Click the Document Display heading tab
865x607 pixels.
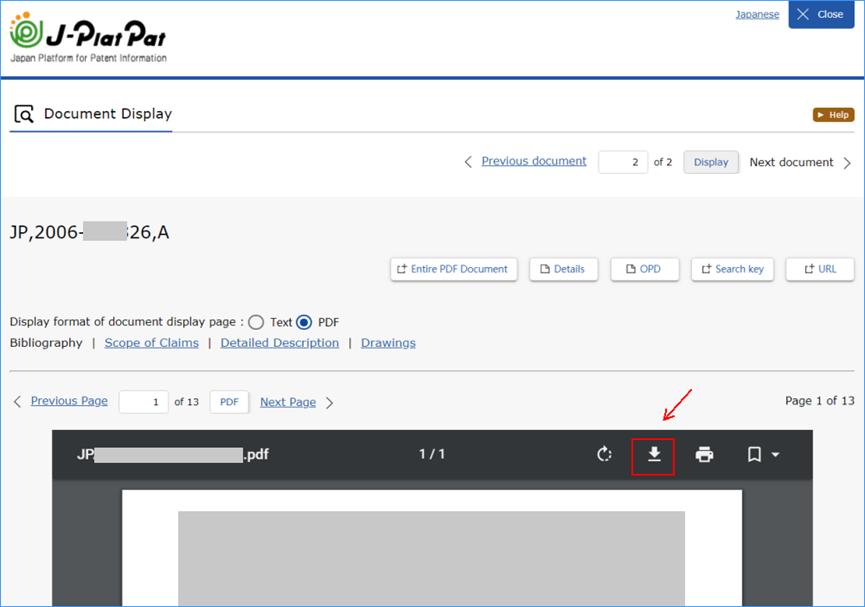point(91,115)
